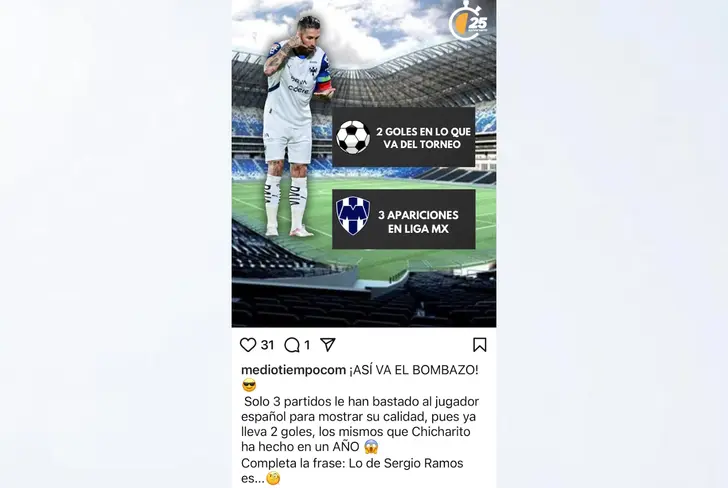Share the post using the paper plane icon
The height and width of the screenshot is (488, 728).
click(328, 345)
